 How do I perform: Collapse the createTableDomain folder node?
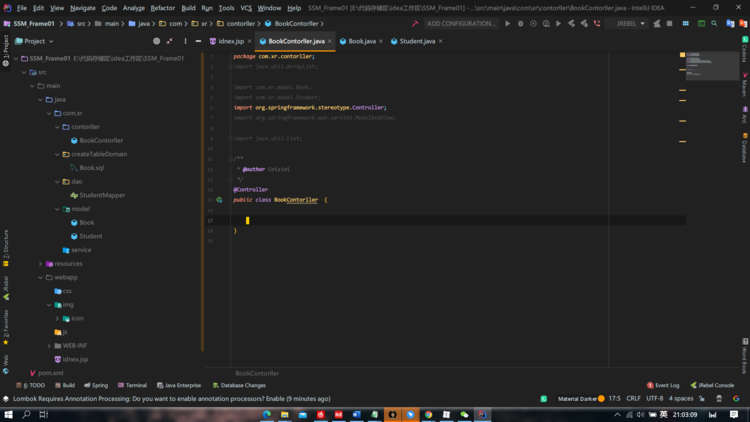click(57, 154)
